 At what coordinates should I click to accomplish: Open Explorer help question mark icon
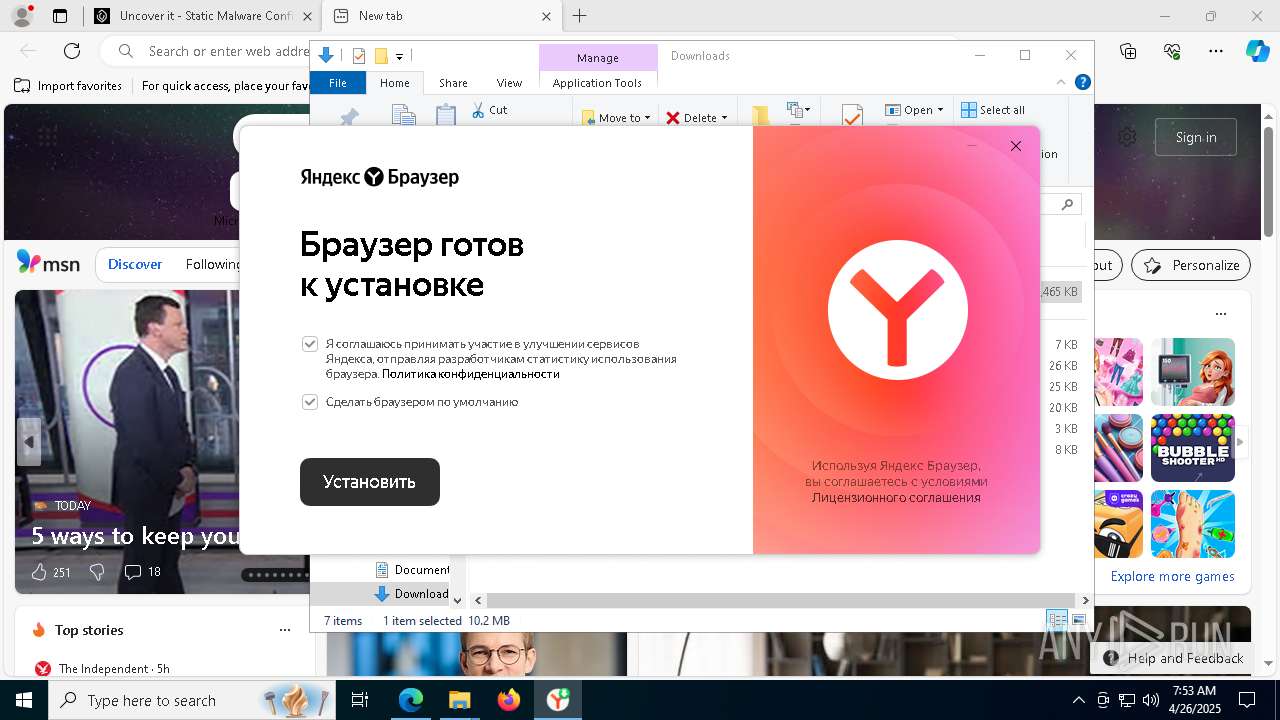(x=1082, y=82)
